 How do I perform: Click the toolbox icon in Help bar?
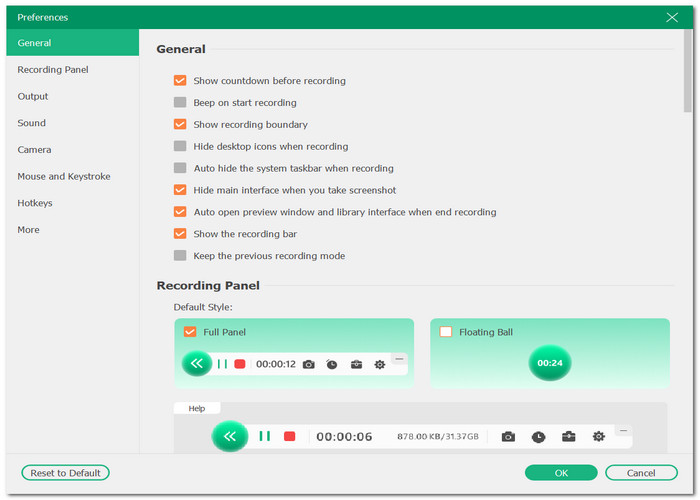click(x=568, y=436)
